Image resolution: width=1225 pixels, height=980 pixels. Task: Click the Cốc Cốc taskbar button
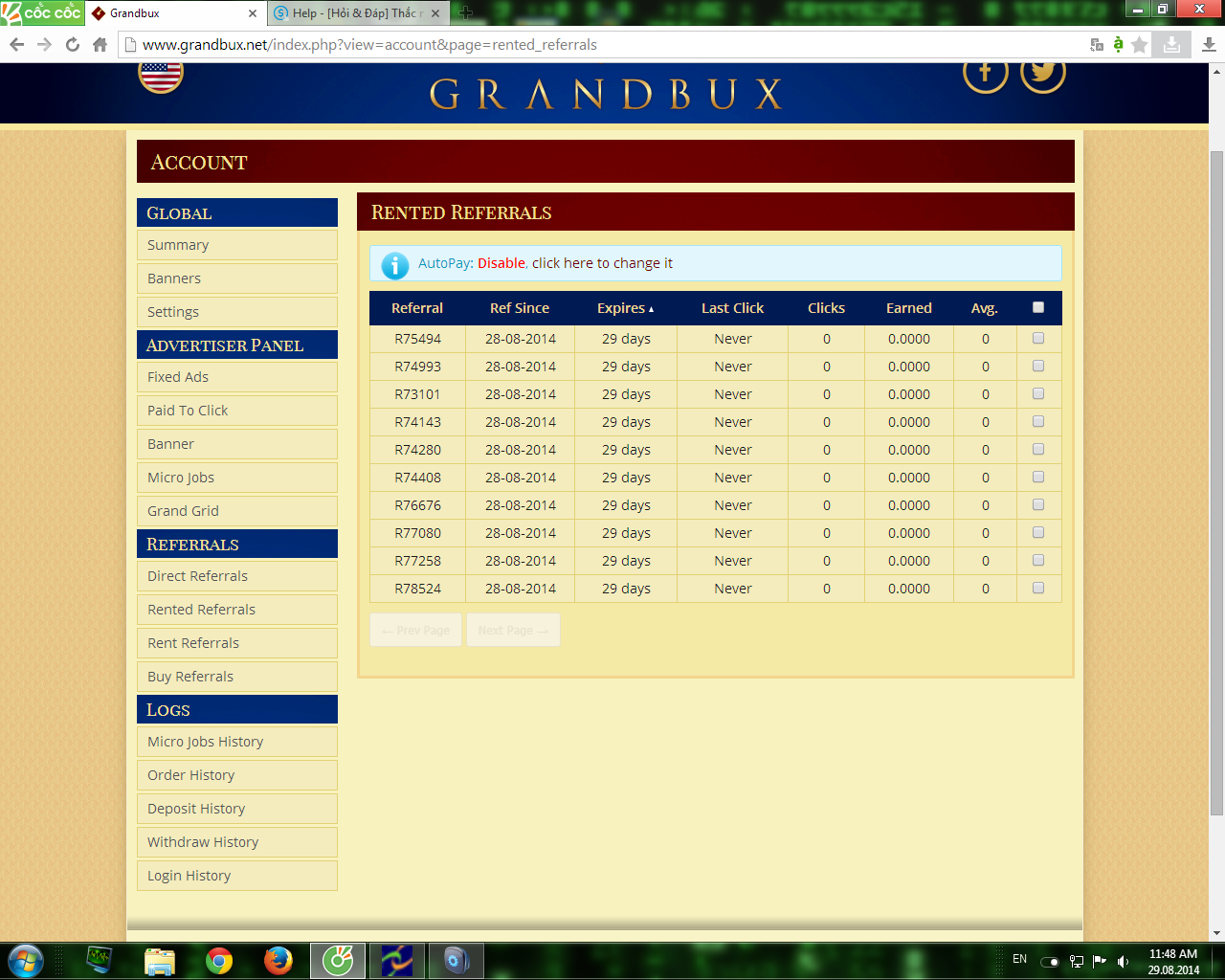338,960
